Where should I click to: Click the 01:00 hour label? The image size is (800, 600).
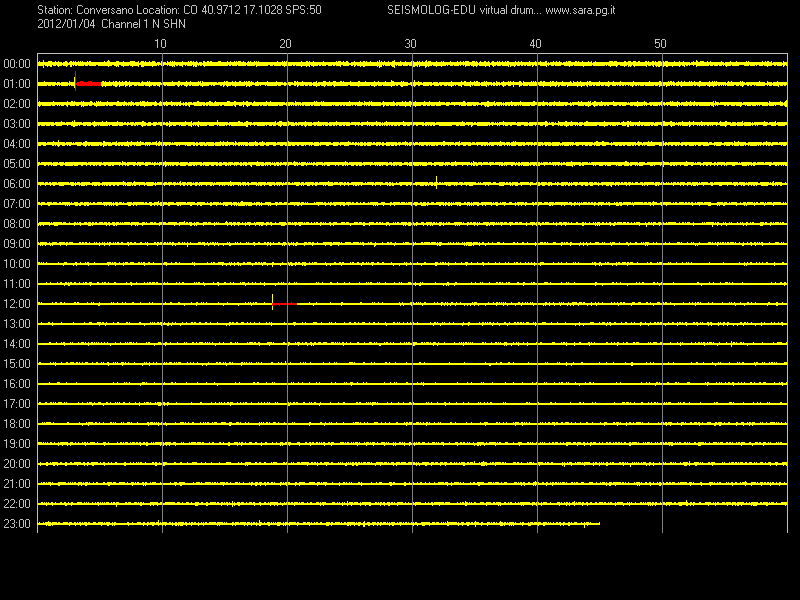point(17,84)
